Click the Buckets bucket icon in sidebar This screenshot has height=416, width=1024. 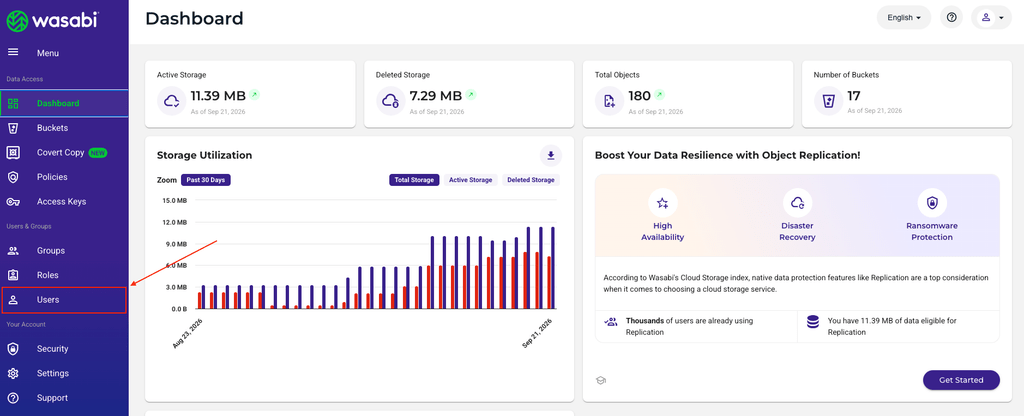coord(13,128)
